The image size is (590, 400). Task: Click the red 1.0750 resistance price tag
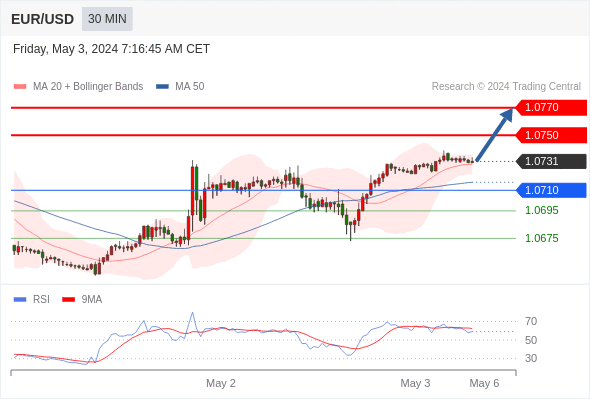coord(551,135)
